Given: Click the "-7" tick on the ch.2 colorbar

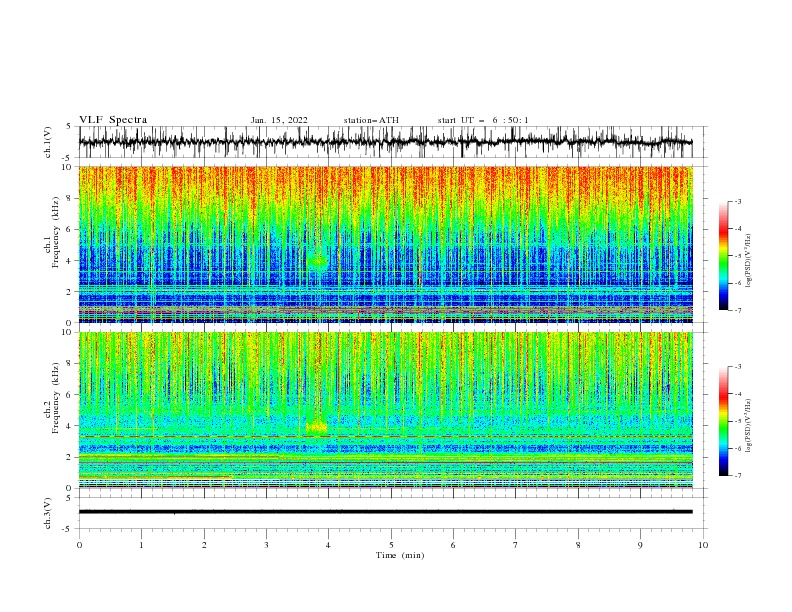Looking at the screenshot, I should click(x=738, y=476).
